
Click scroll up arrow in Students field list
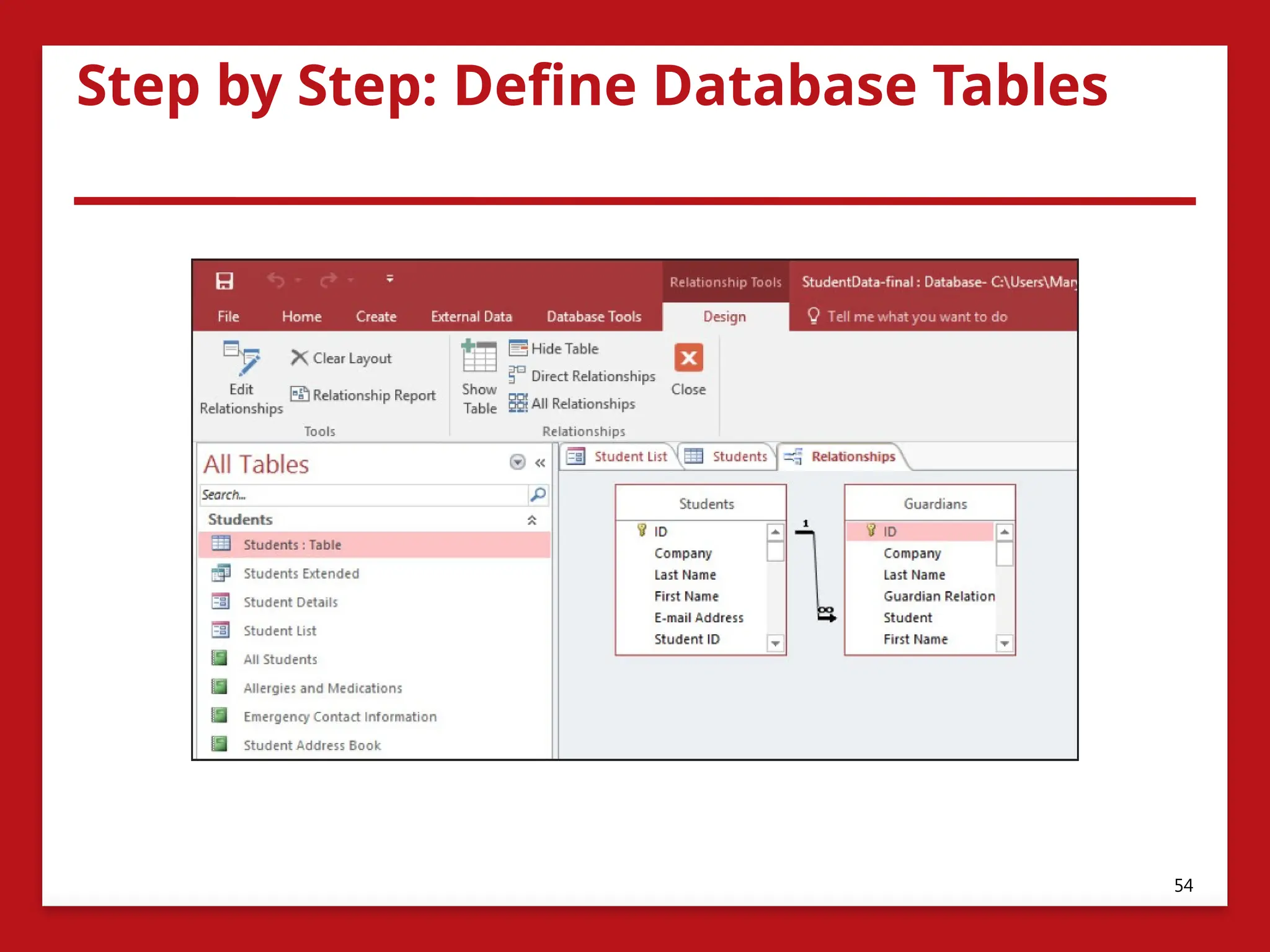[x=775, y=532]
